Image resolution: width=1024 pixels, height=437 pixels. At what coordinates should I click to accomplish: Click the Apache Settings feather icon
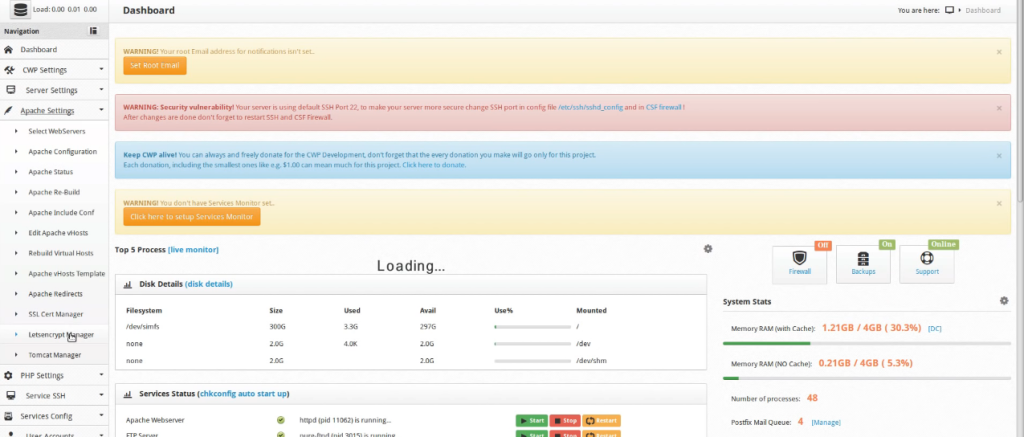point(8,110)
